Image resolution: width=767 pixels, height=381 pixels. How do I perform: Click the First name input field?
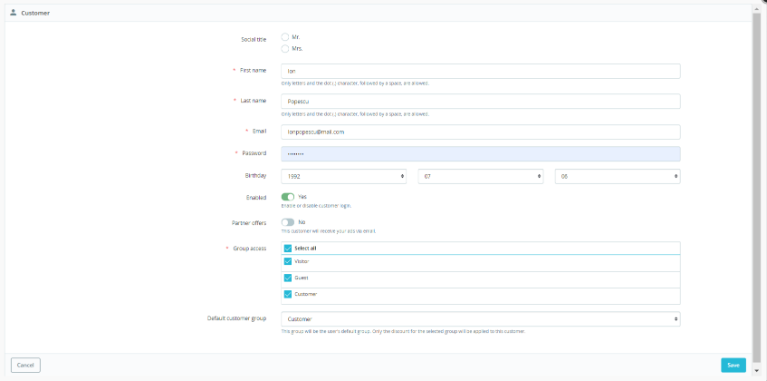click(x=480, y=71)
